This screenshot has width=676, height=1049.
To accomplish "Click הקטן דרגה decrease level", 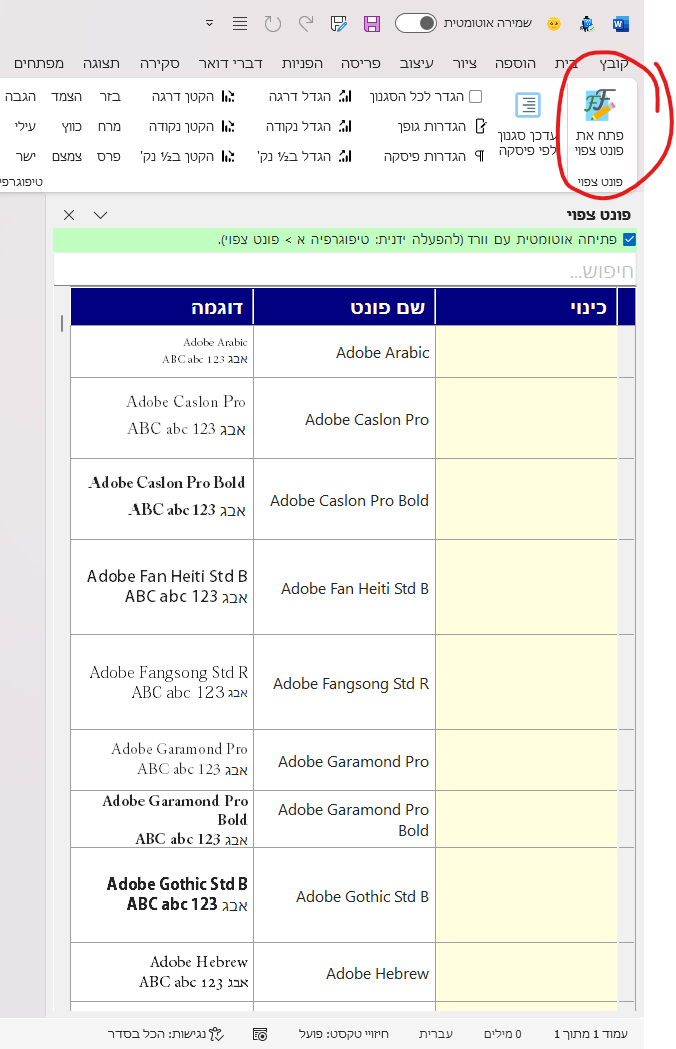I will point(193,96).
